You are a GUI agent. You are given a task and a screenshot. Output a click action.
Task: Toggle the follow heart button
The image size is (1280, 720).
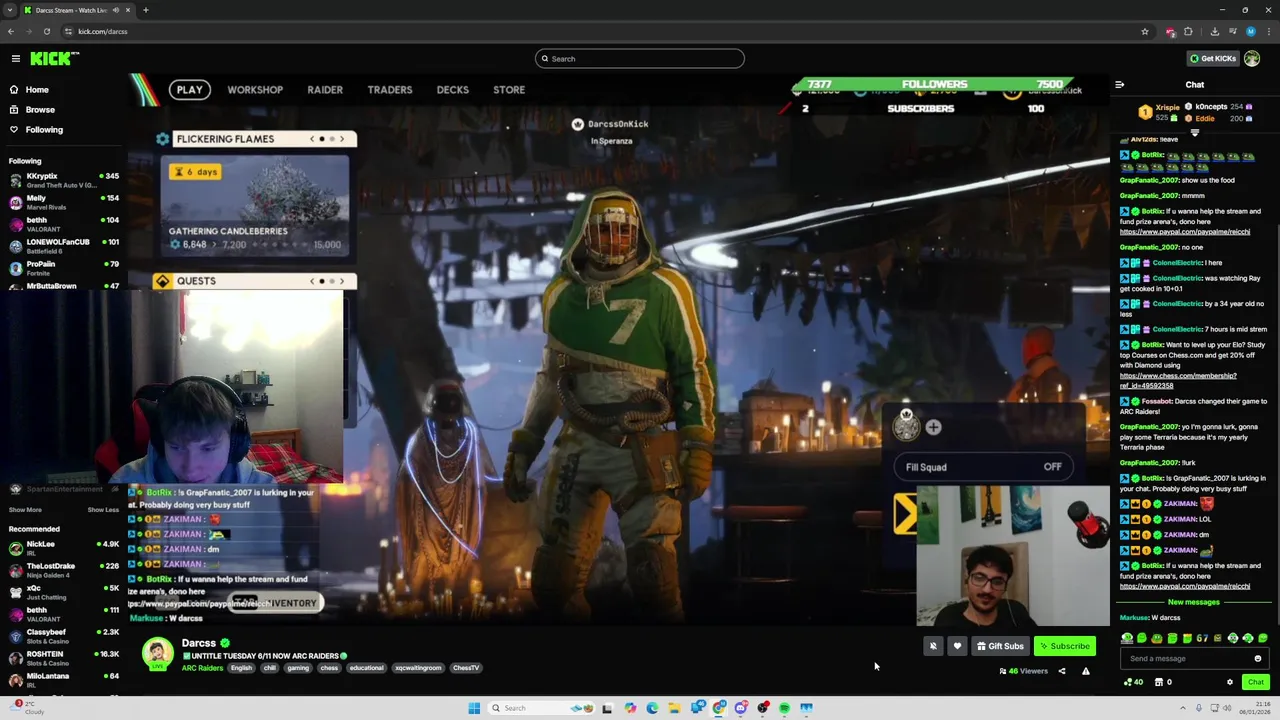pyautogui.click(x=957, y=646)
